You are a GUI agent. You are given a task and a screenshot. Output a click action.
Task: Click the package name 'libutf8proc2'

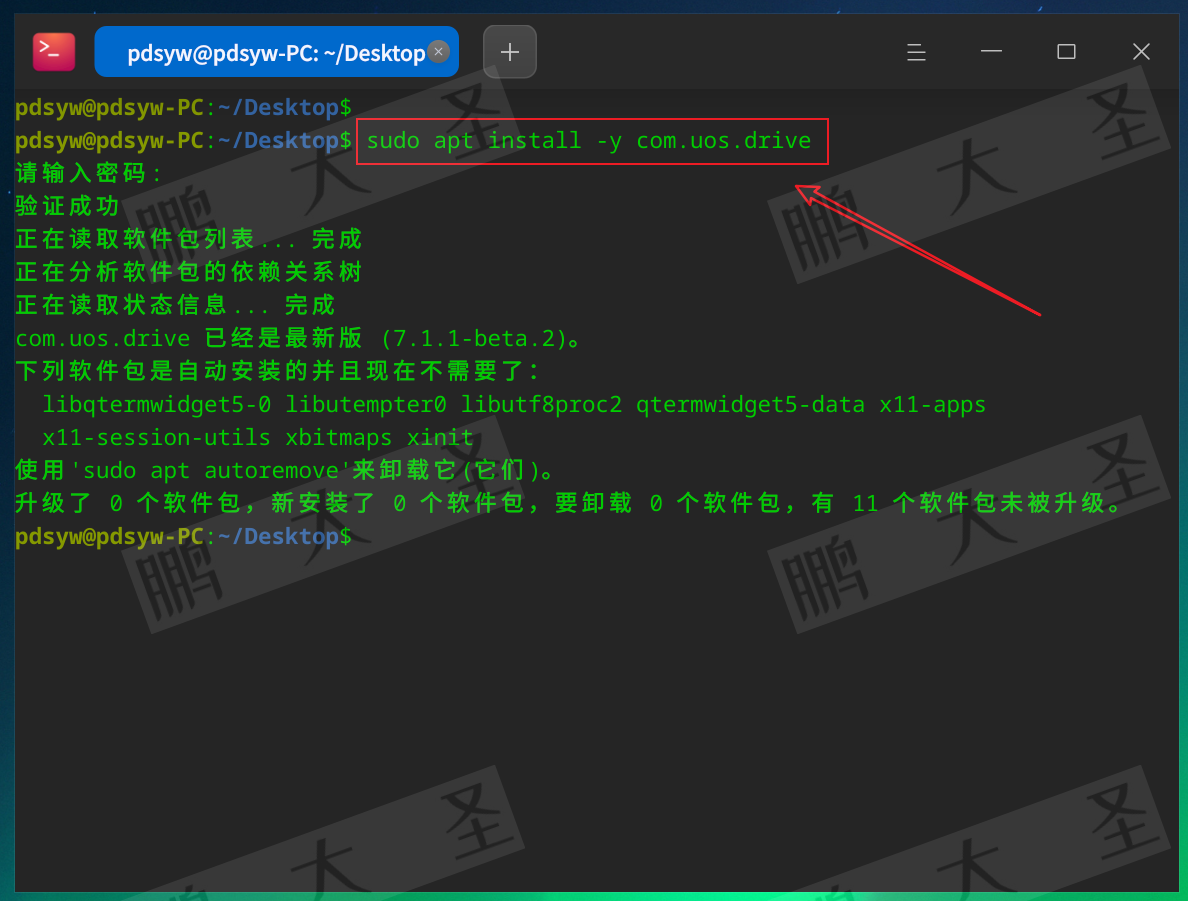[x=541, y=405]
